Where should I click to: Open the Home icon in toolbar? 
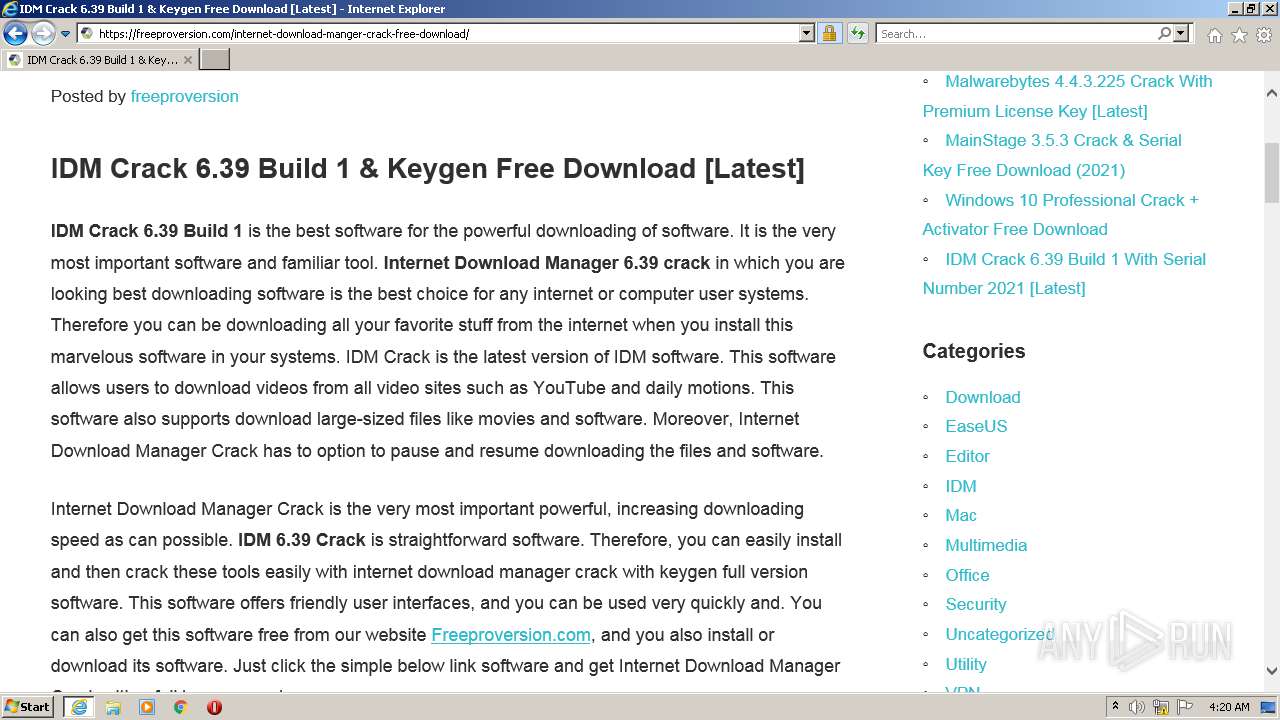[x=1214, y=35]
